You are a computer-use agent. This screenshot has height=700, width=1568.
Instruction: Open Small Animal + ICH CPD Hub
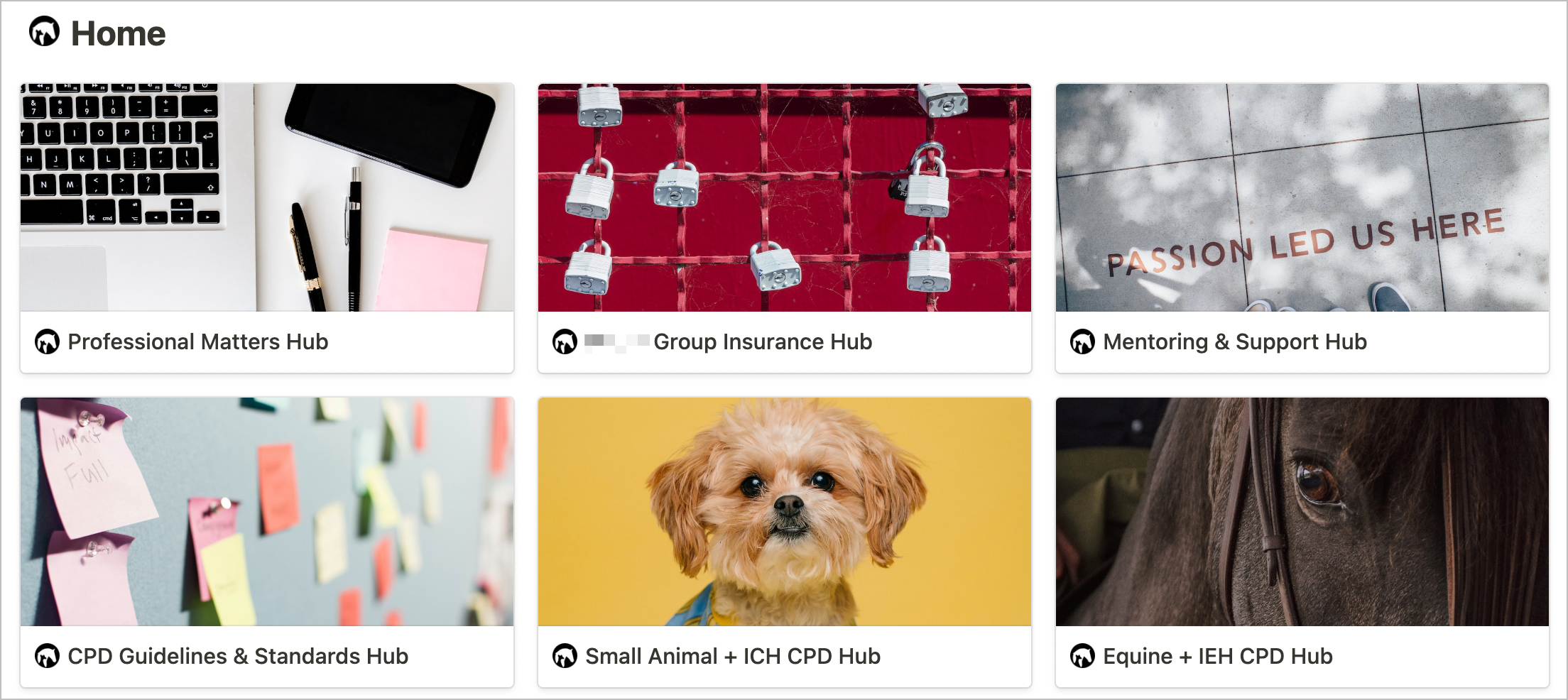[x=733, y=656]
